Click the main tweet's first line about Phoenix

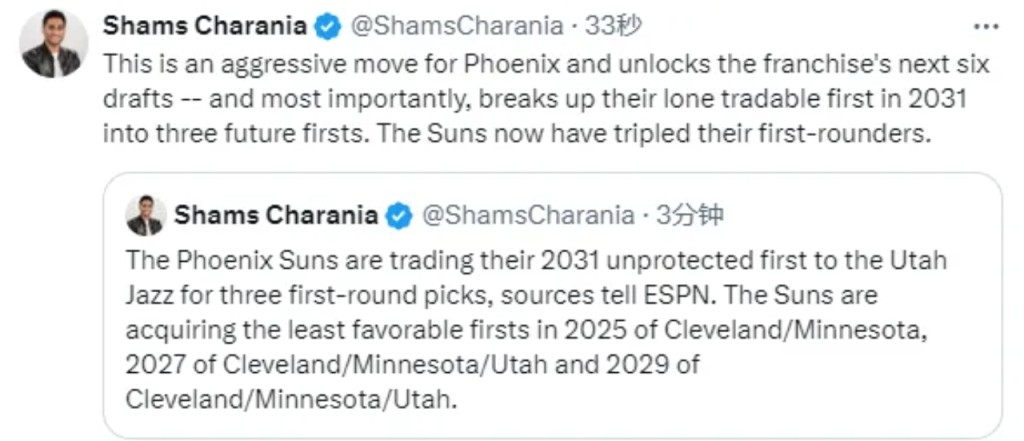(545, 62)
